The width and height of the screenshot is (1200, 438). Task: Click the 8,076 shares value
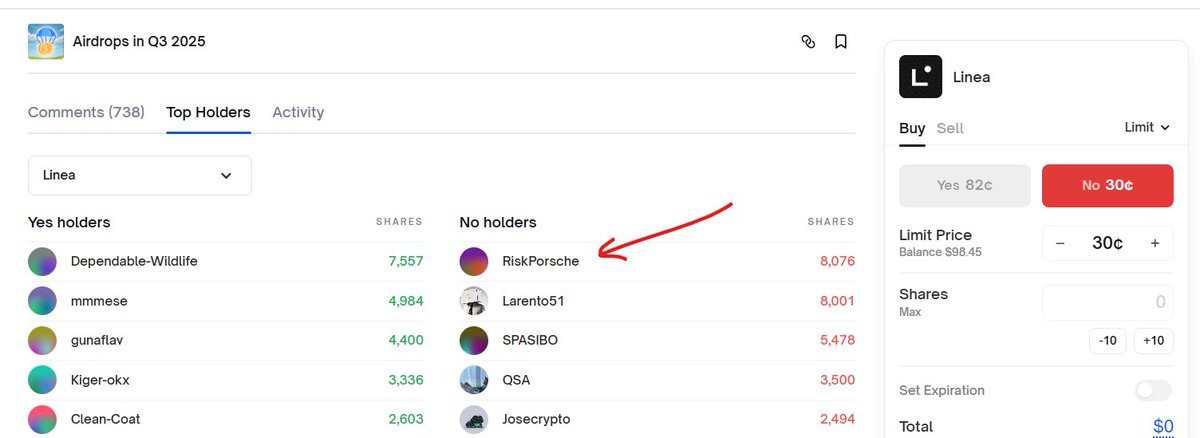click(836, 261)
